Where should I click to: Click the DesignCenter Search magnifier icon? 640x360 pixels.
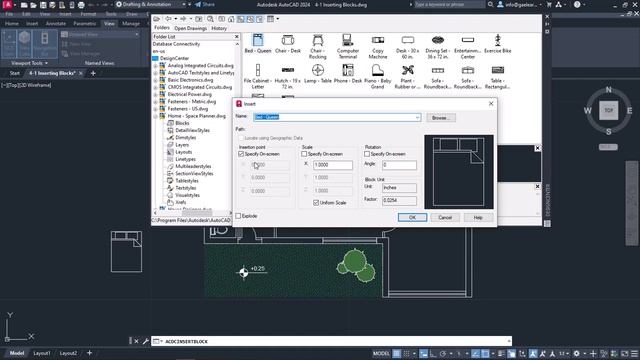210,19
